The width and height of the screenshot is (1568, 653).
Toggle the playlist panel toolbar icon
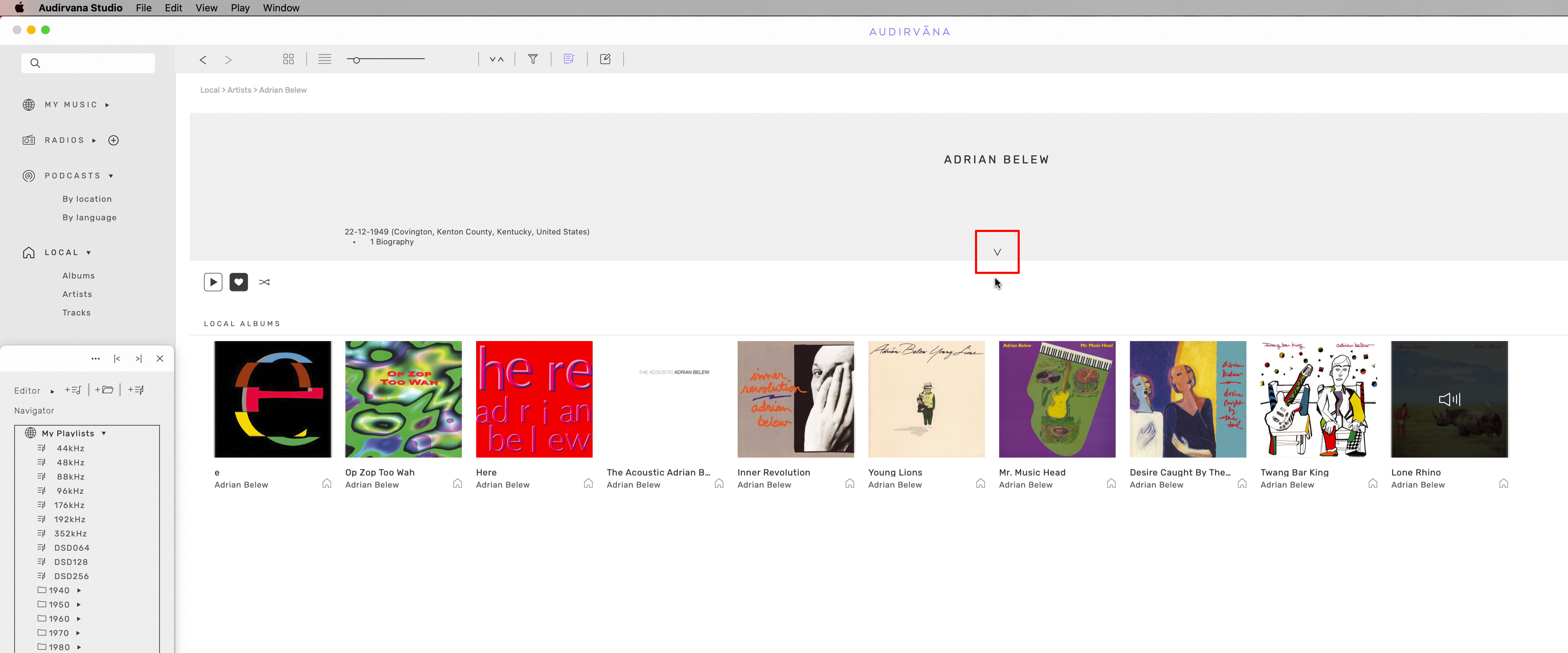(x=569, y=59)
